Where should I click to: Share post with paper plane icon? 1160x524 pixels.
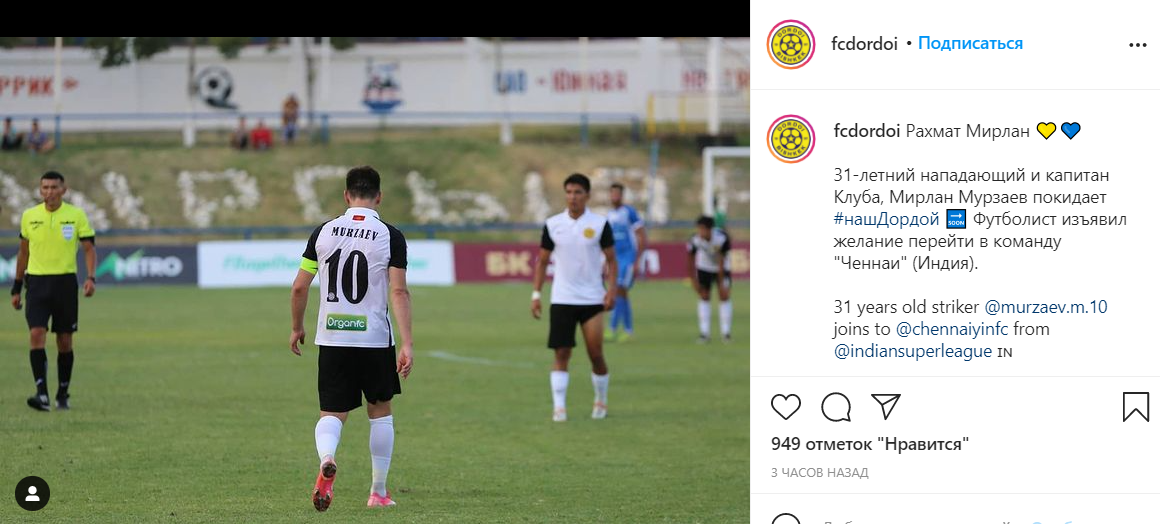[886, 406]
